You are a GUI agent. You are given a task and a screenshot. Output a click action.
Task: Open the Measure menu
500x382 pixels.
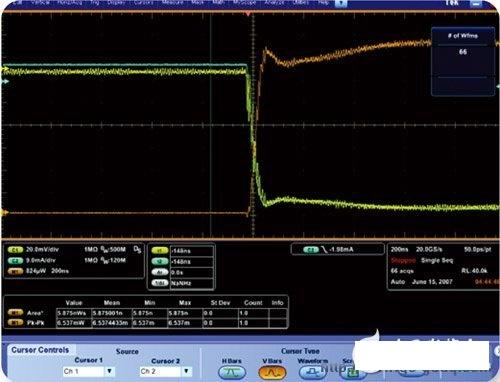coord(172,2)
